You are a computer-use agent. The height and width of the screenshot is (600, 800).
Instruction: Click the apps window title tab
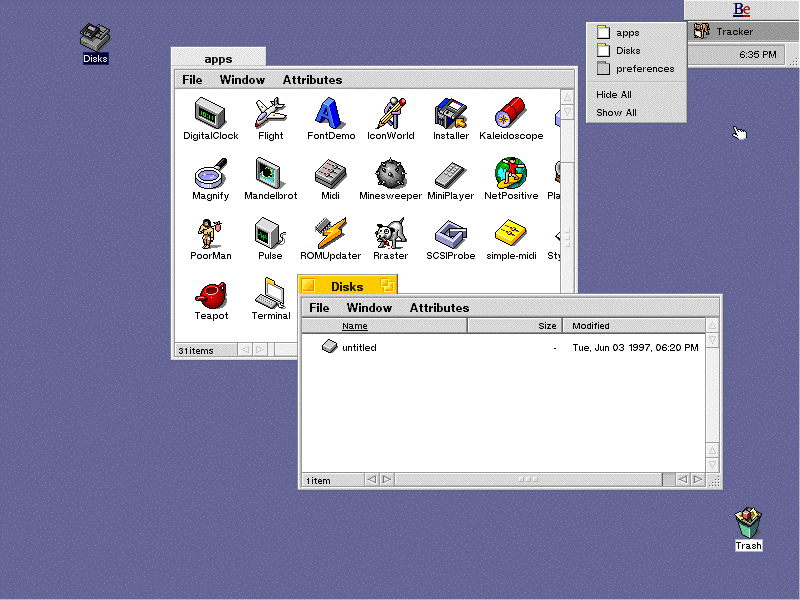click(x=218, y=57)
